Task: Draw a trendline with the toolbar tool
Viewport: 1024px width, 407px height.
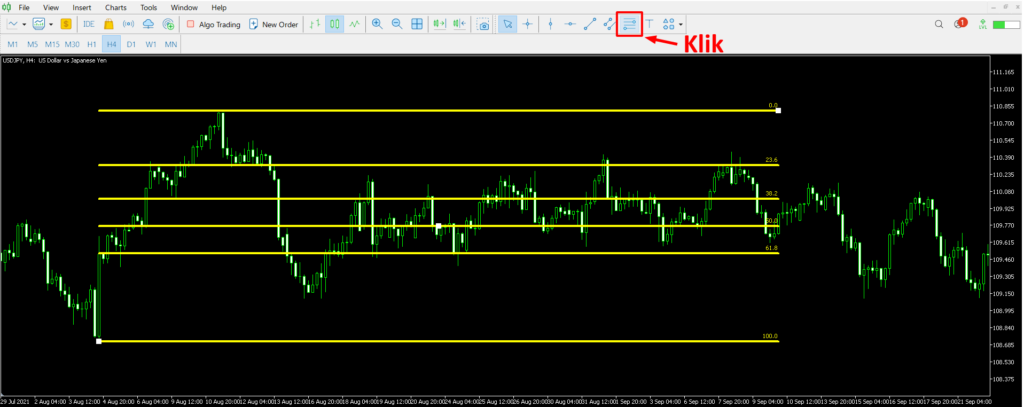Action: [589, 24]
